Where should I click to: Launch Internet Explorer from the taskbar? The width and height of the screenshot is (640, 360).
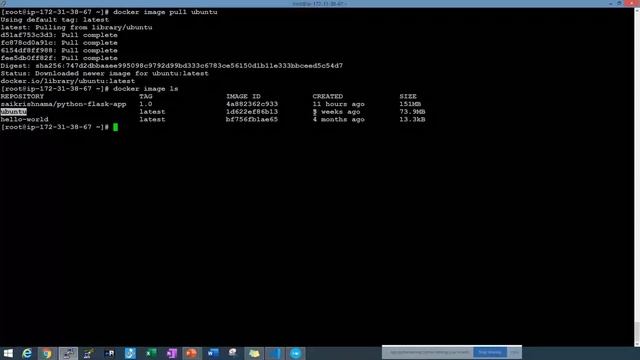27,353
